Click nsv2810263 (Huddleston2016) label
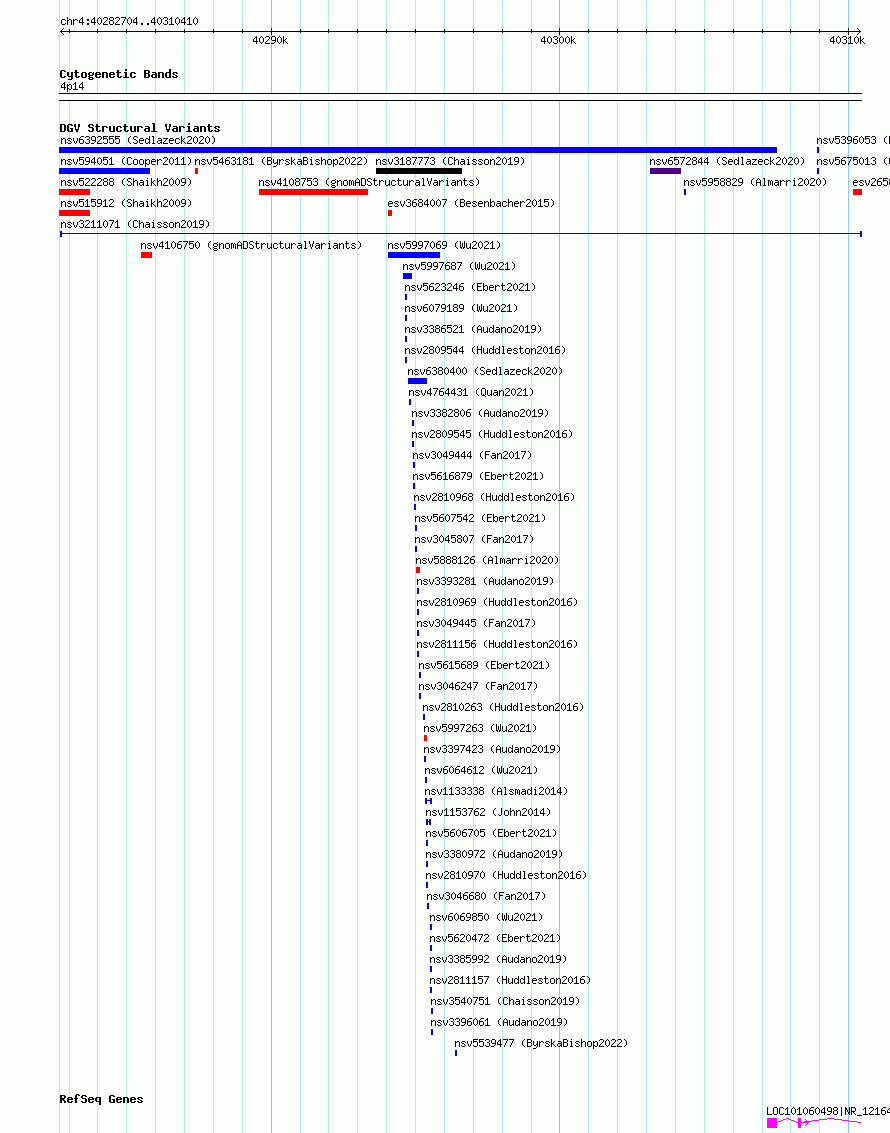Viewport: 890px width, 1133px height. [504, 706]
